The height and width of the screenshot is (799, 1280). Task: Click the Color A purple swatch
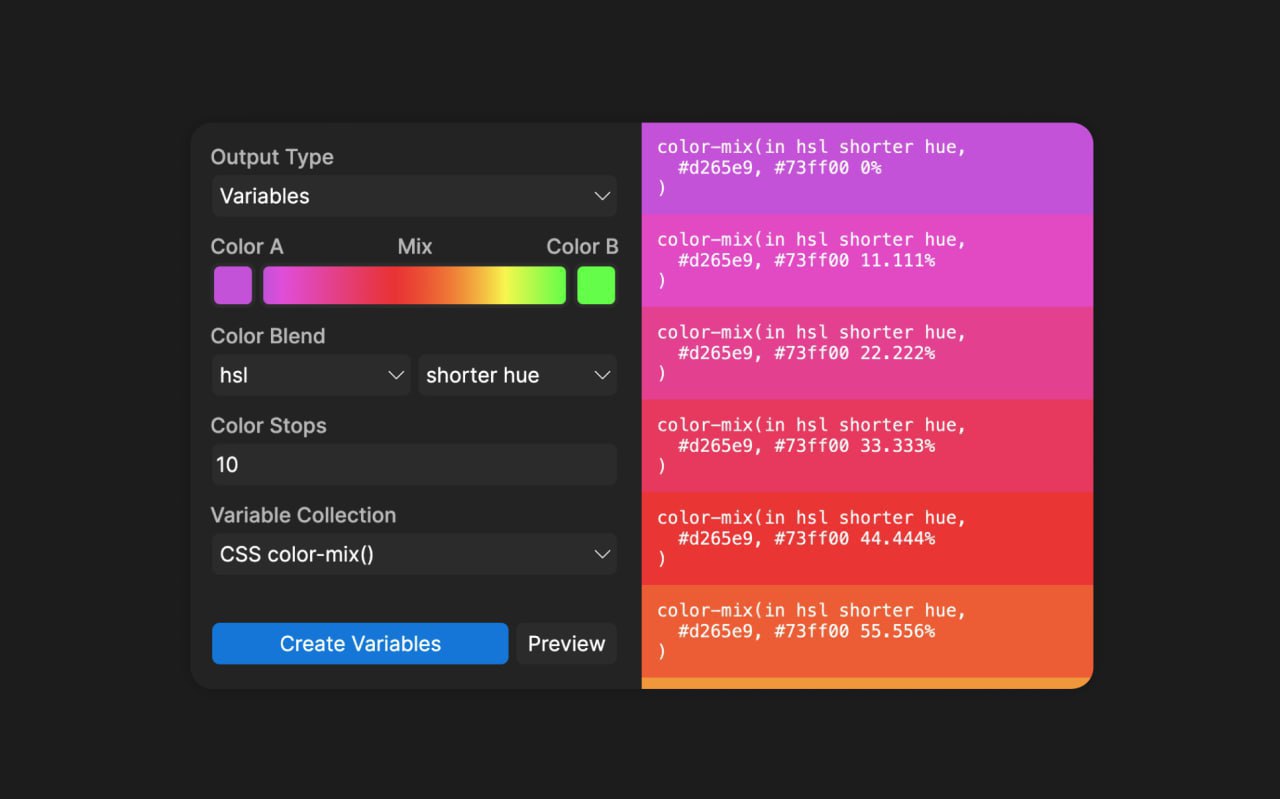233,285
